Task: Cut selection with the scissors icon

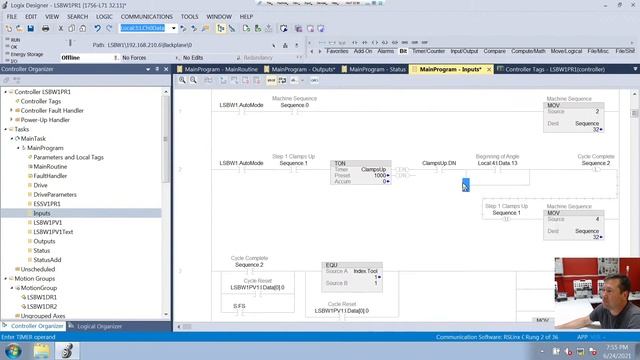Action: [60, 28]
